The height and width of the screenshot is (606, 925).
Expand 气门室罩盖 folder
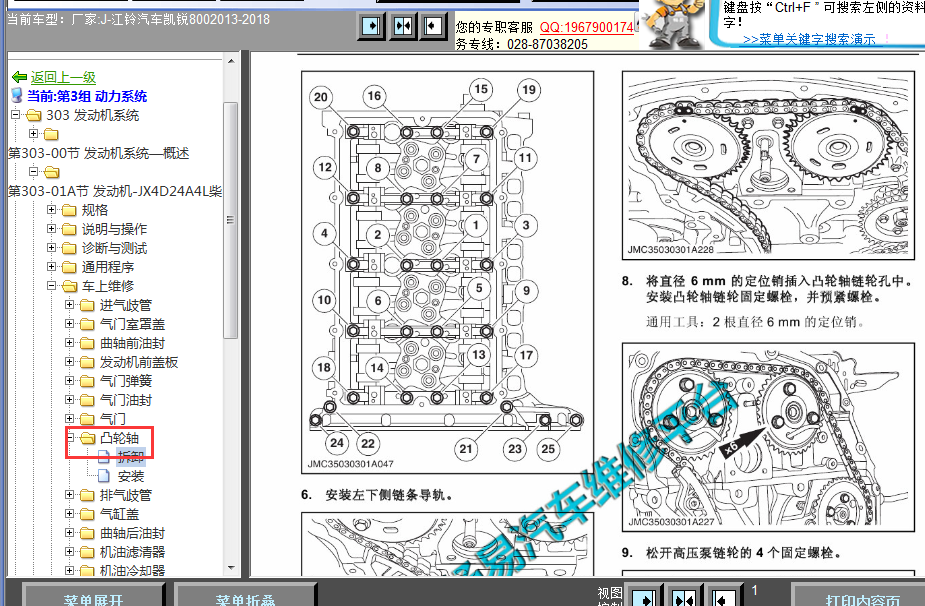(x=70, y=323)
